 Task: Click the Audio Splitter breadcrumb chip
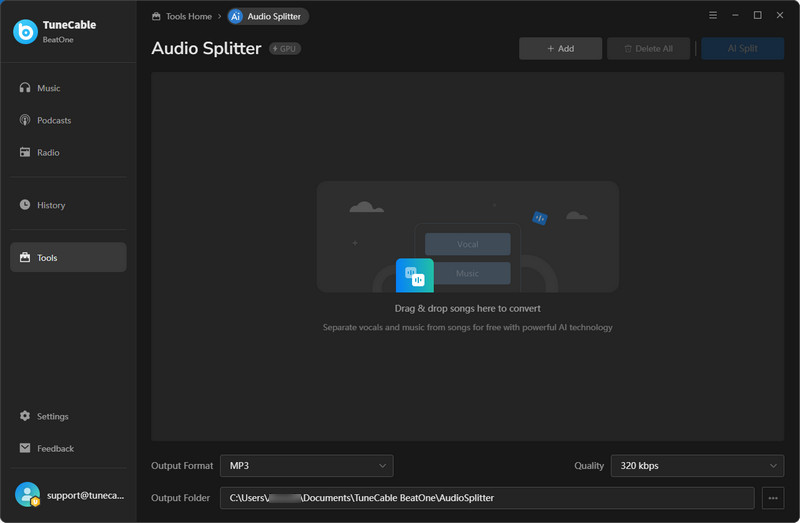pyautogui.click(x=268, y=16)
